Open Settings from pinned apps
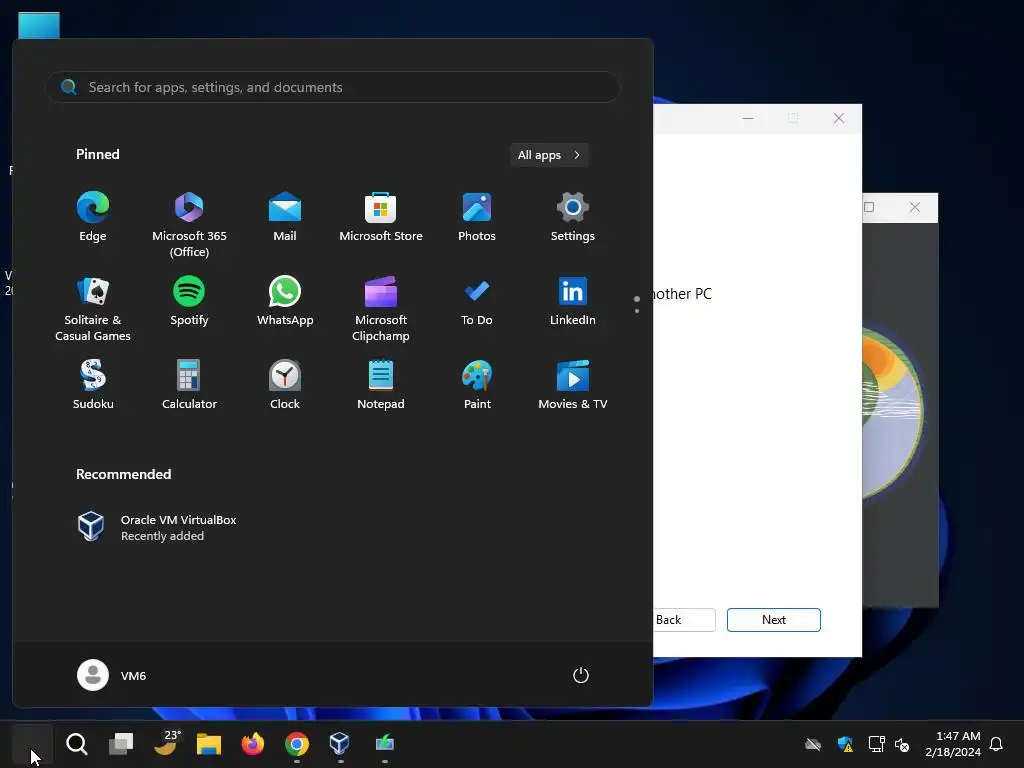 click(x=573, y=217)
